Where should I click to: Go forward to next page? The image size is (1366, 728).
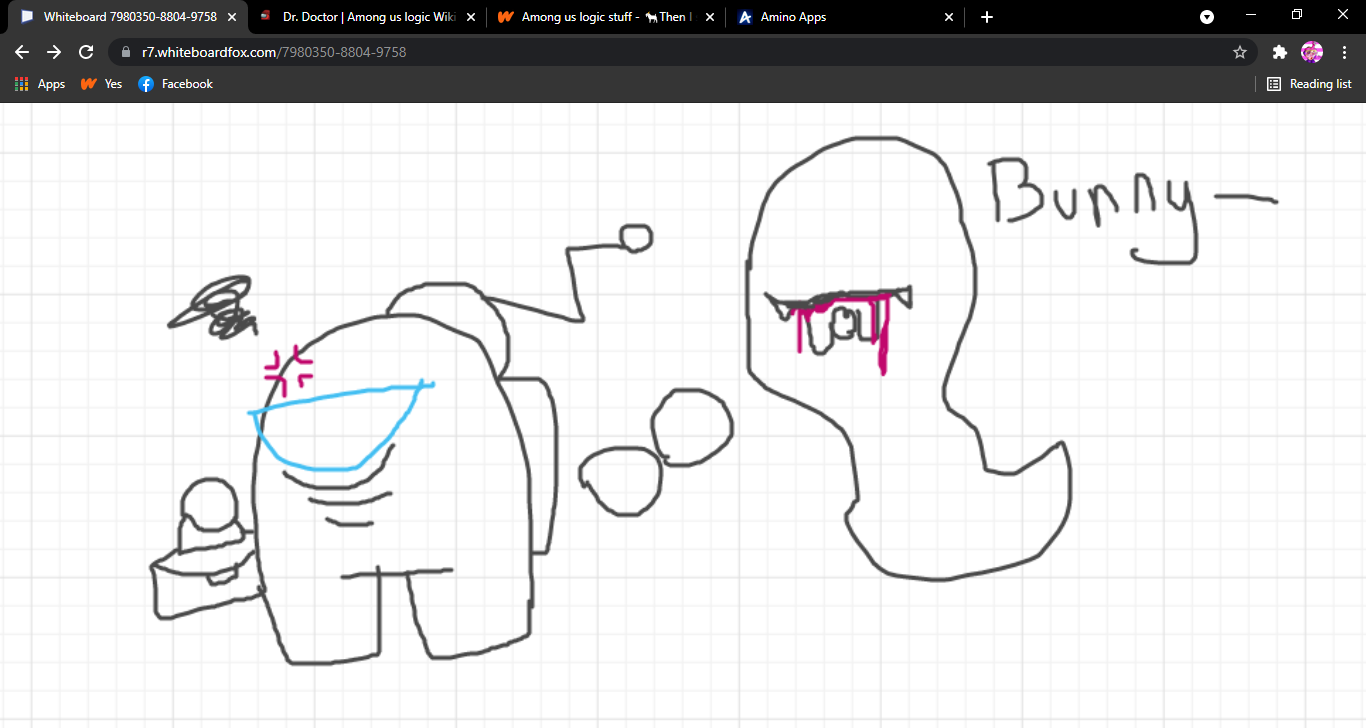click(54, 52)
